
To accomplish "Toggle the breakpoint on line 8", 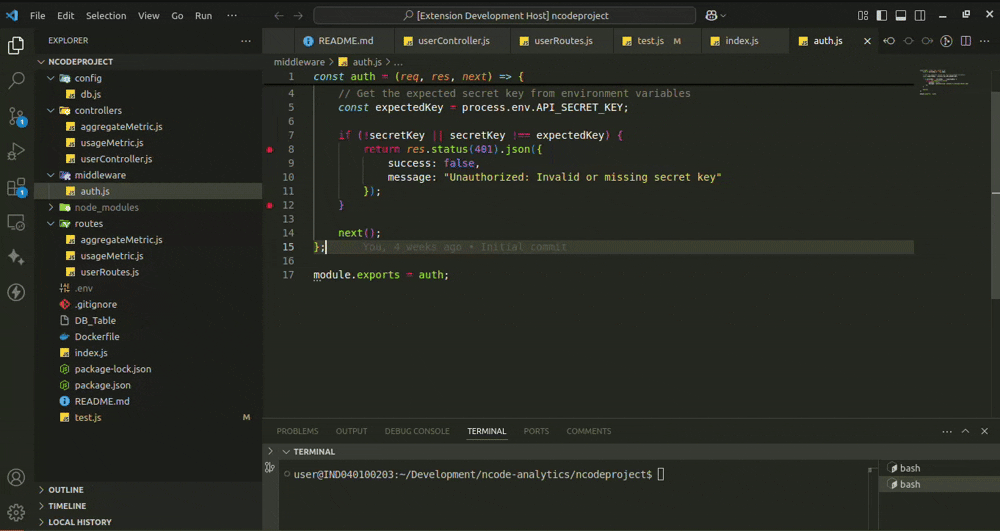I will pos(270,149).
